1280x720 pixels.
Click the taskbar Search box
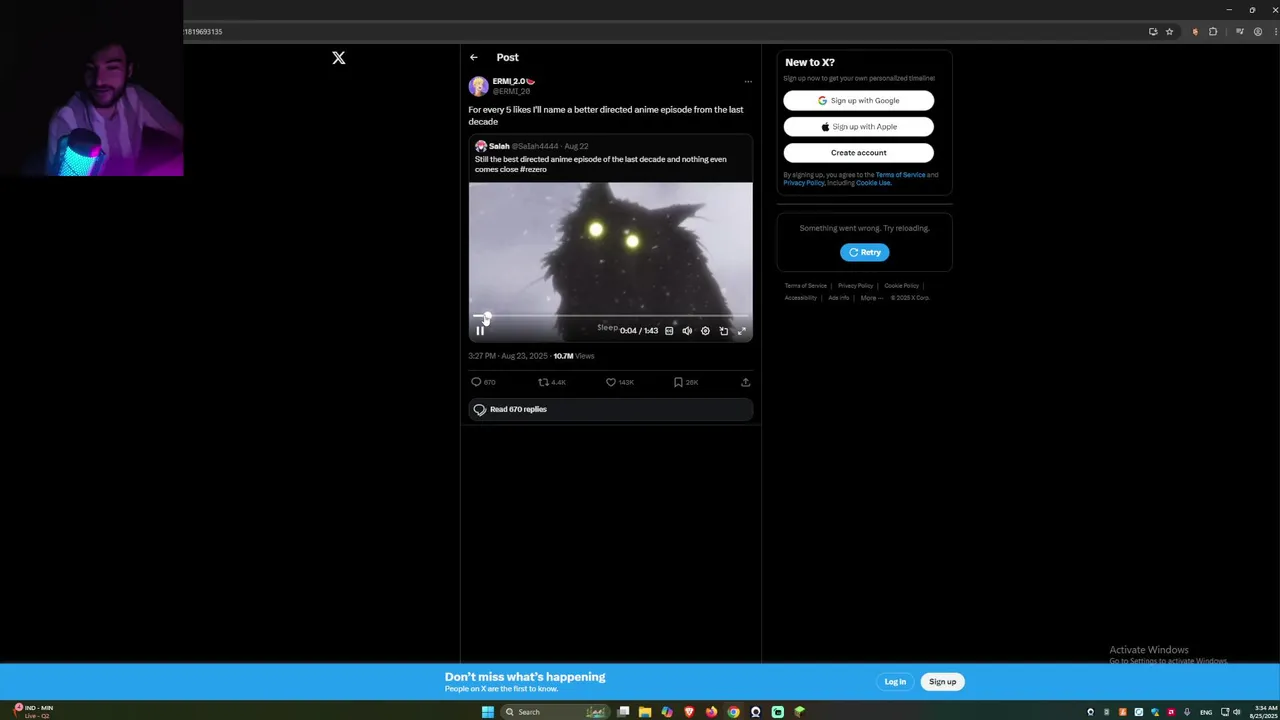click(556, 712)
